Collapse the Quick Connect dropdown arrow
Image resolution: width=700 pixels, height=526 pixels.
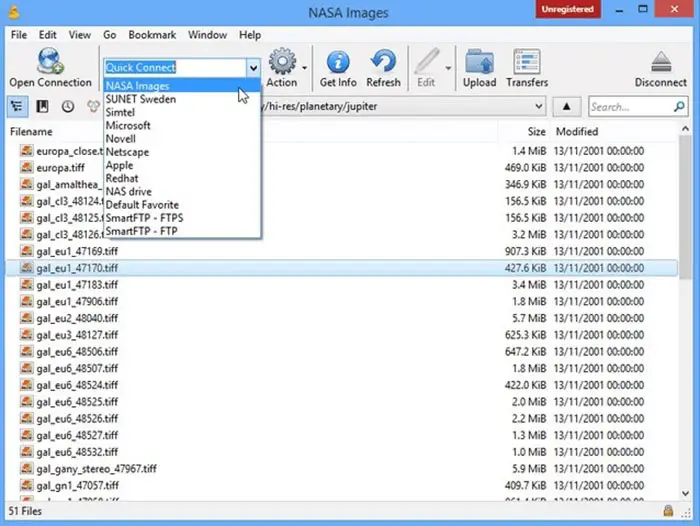pyautogui.click(x=253, y=68)
